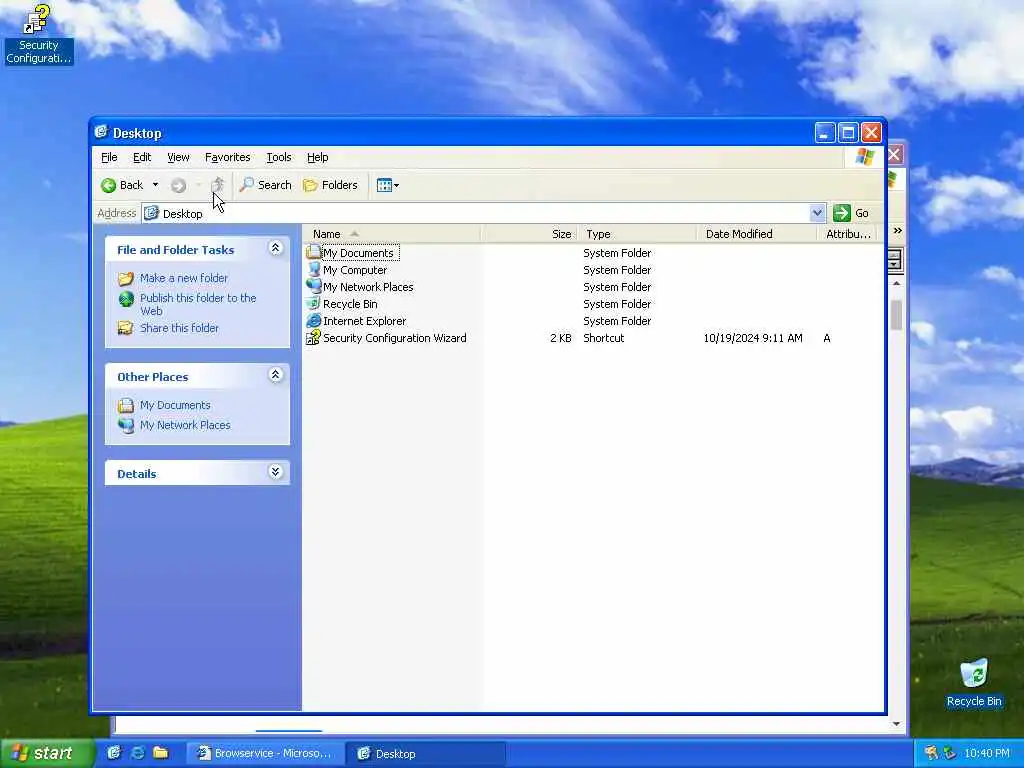
Task: Collapse the File and Folder Tasks panel
Action: 275,248
